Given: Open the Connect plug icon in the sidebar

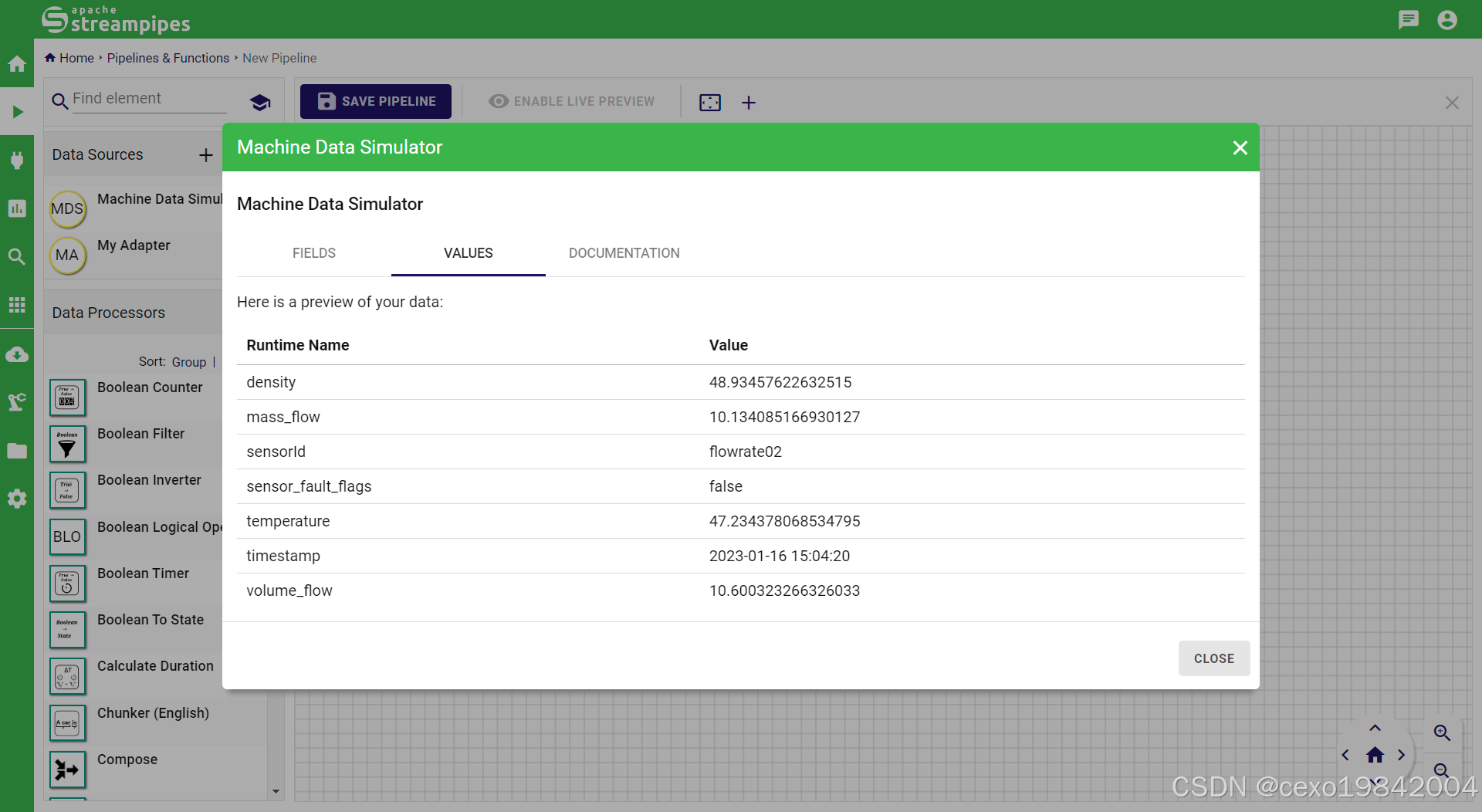Looking at the screenshot, I should pyautogui.click(x=17, y=161).
